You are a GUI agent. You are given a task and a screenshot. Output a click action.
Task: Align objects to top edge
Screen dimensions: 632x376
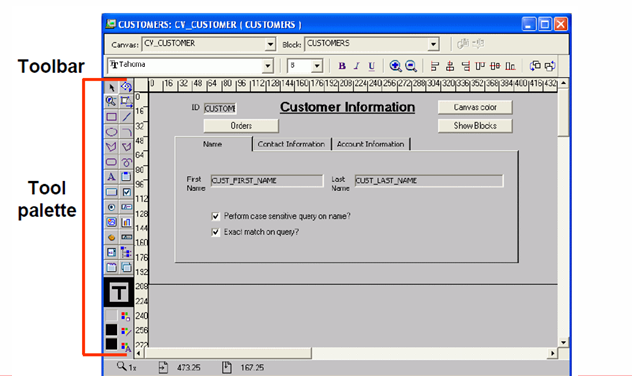(480, 66)
